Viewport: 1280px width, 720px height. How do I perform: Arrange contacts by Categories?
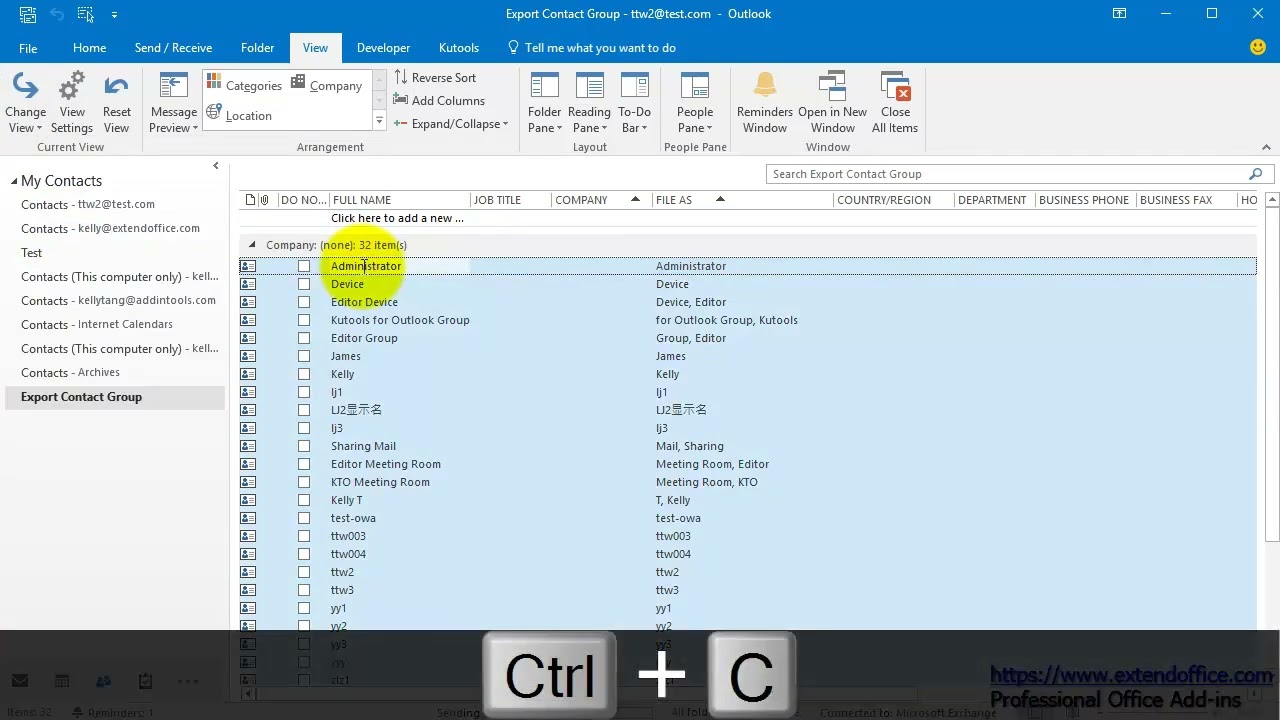(244, 85)
